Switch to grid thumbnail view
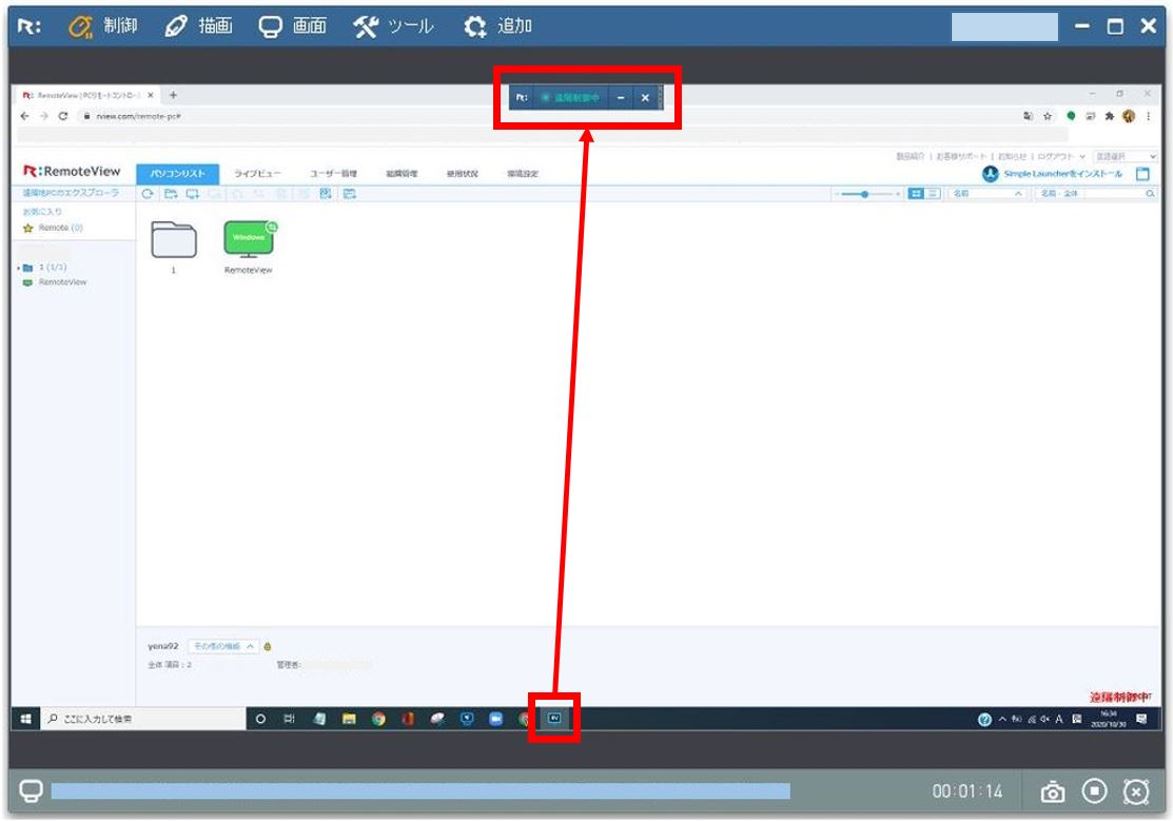1173x821 pixels. pos(916,194)
